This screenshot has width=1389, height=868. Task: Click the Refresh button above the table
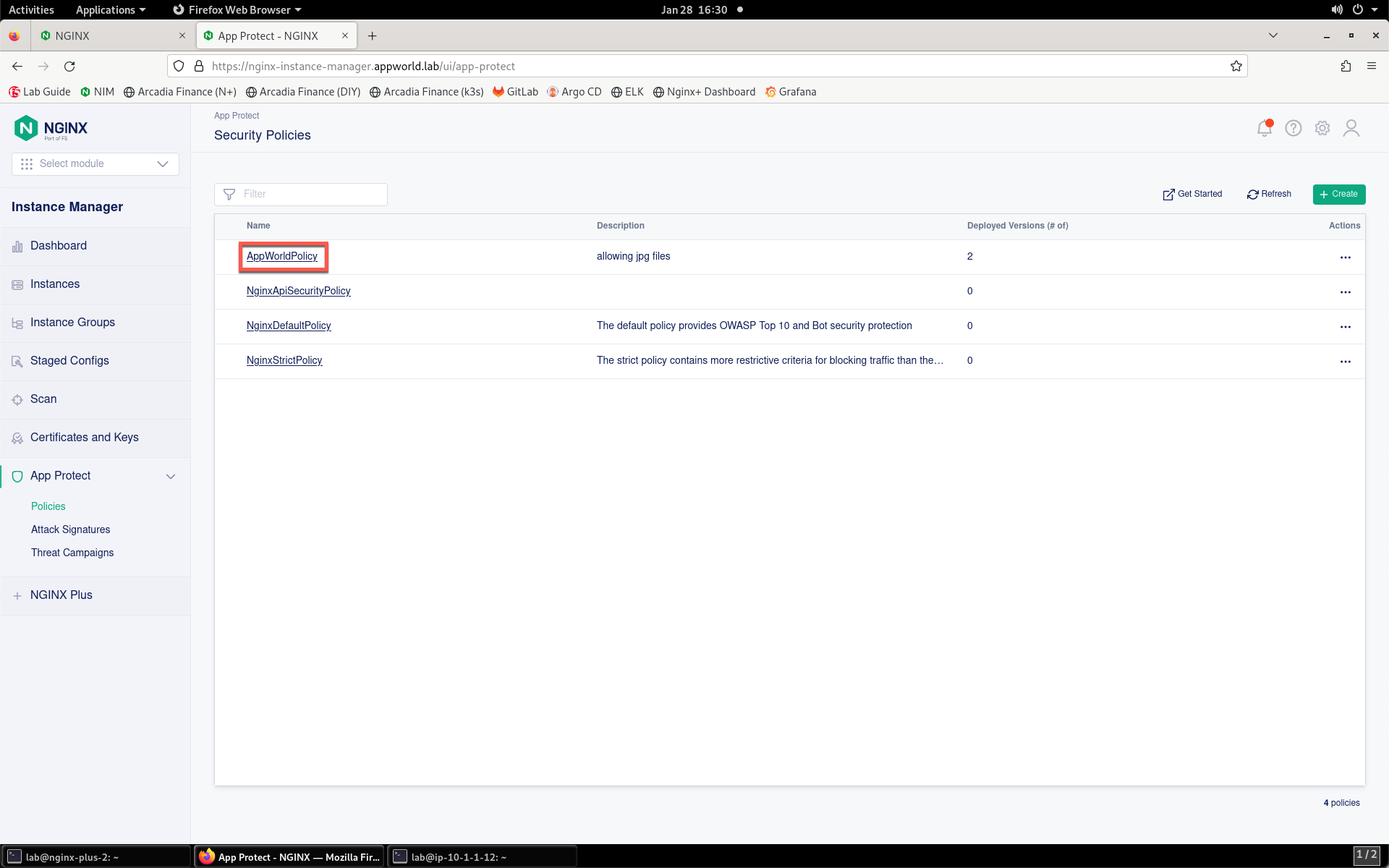[x=1270, y=194]
